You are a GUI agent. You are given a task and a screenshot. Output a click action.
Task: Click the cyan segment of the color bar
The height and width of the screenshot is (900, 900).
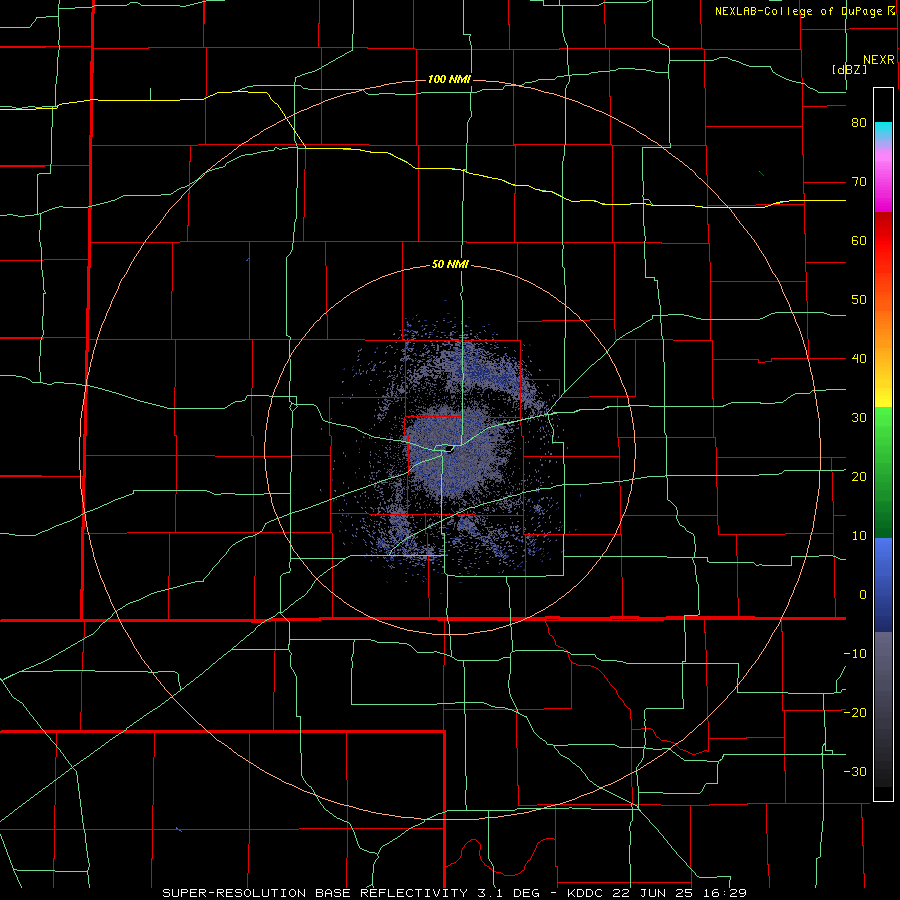(x=883, y=132)
